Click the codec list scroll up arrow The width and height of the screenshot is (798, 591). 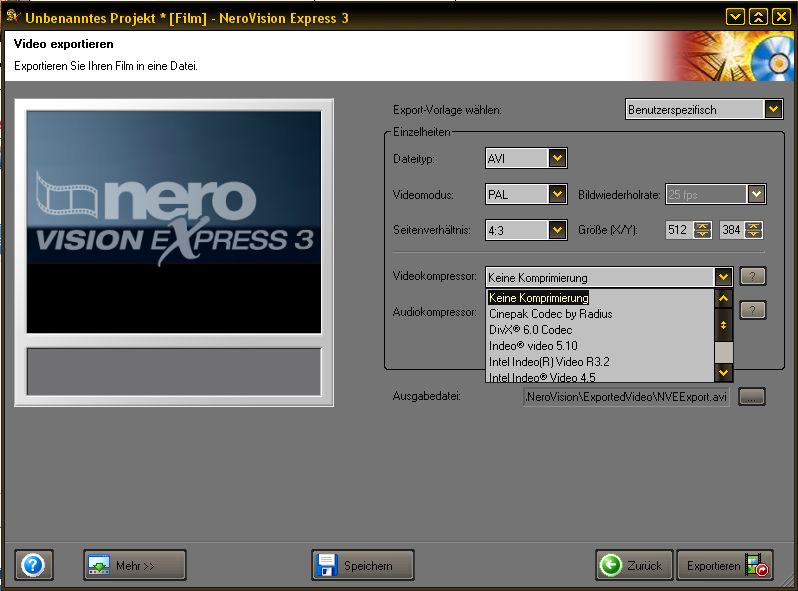(723, 299)
